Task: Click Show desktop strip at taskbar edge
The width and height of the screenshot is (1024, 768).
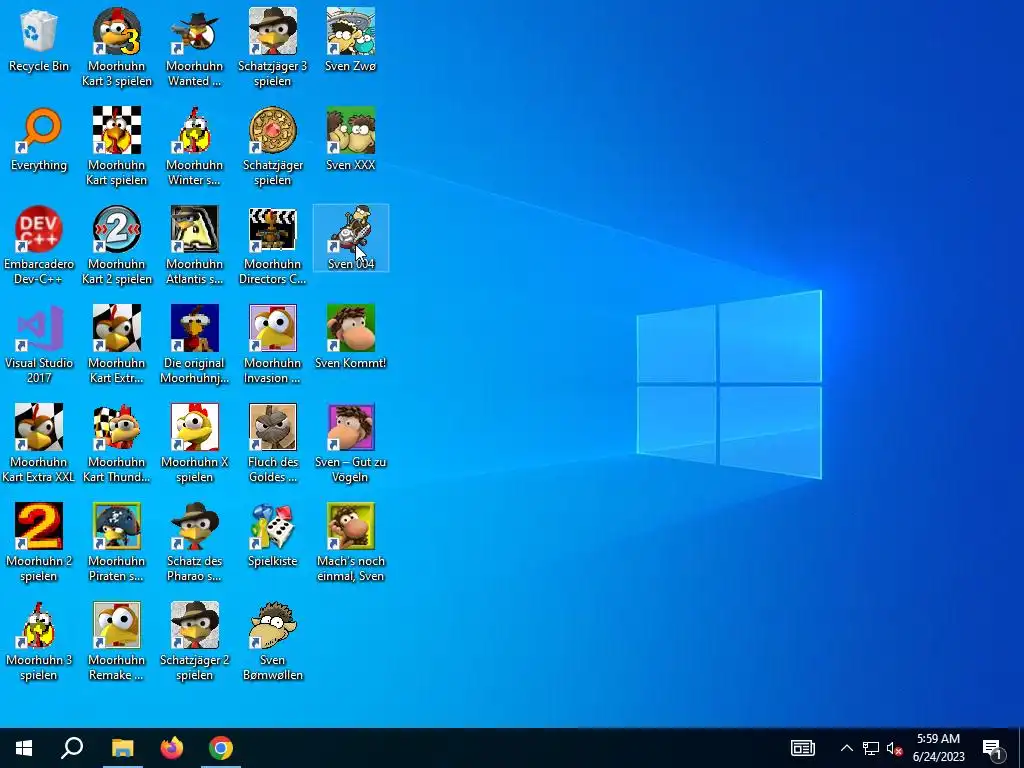Action: 1021,748
